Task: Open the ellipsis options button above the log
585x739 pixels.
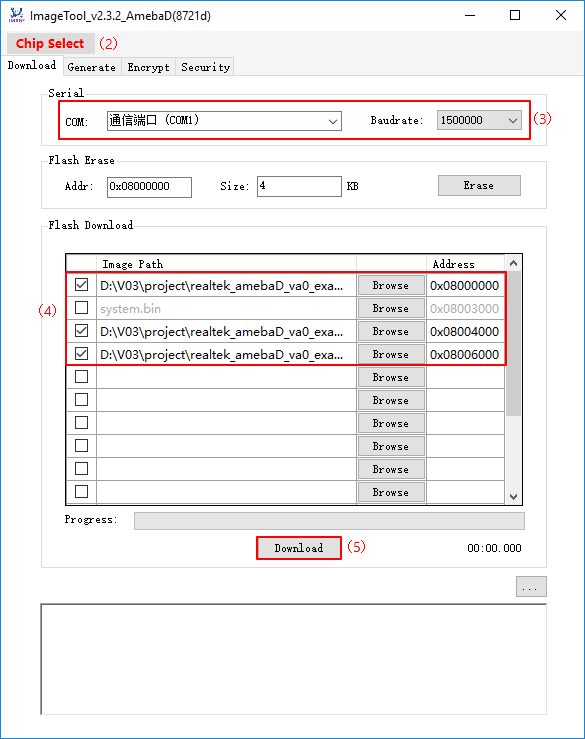Action: click(531, 586)
